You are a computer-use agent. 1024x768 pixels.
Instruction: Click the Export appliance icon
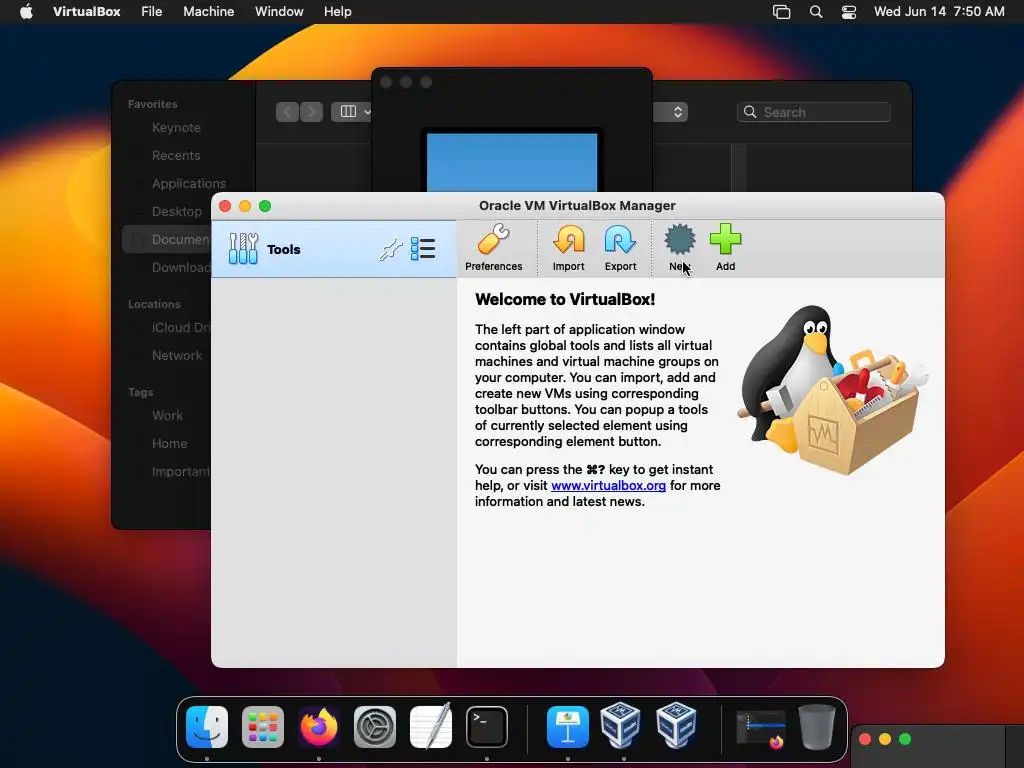tap(620, 248)
